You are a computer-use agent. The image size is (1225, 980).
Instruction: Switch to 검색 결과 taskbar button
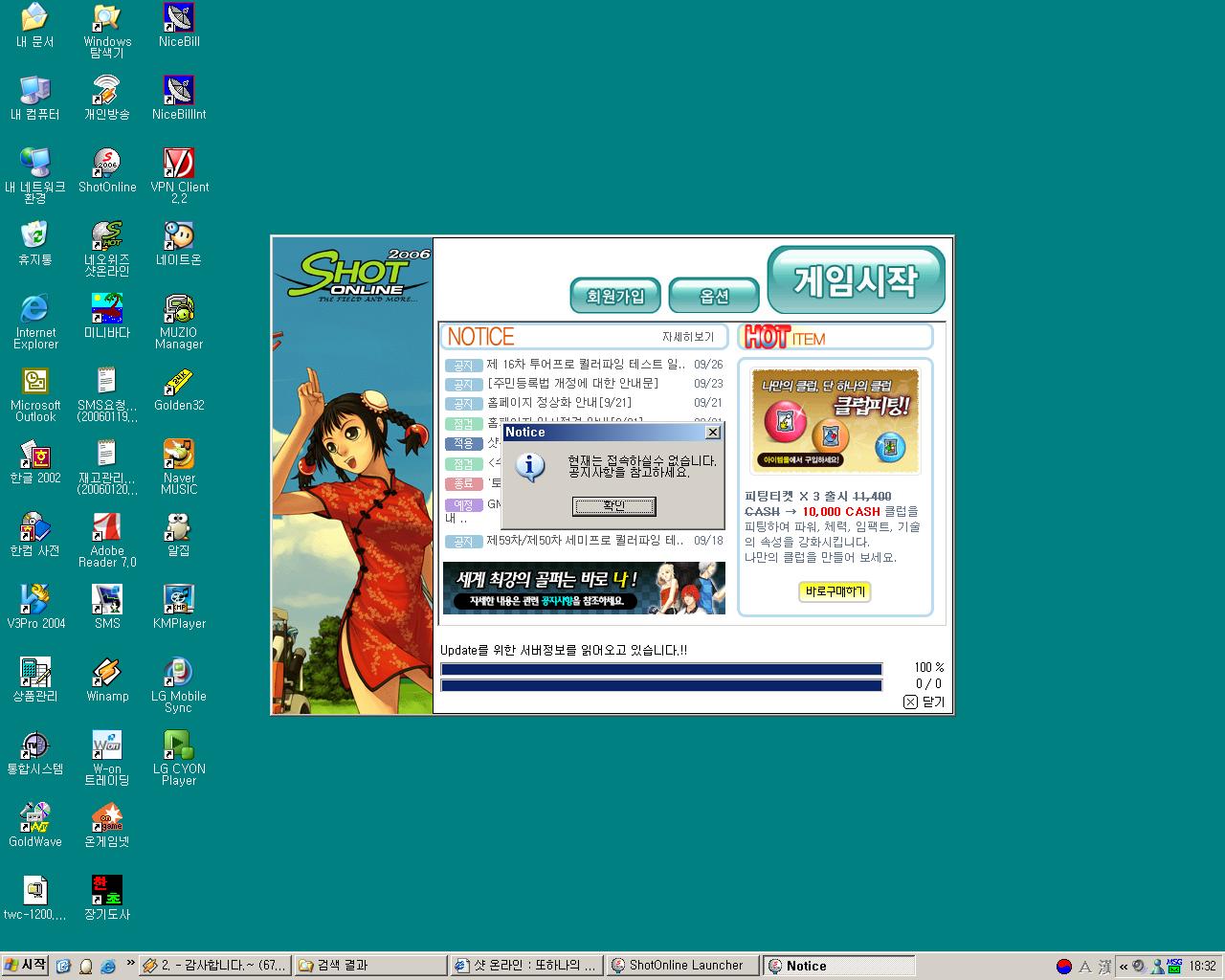(x=369, y=966)
